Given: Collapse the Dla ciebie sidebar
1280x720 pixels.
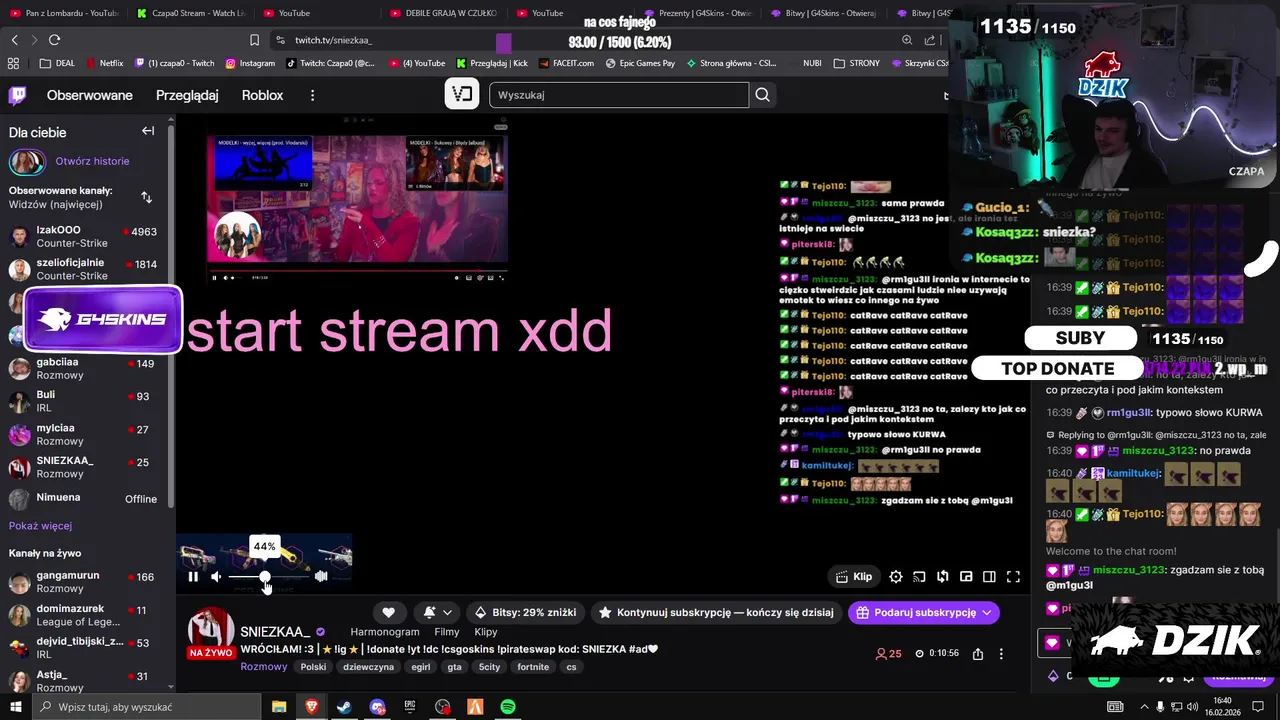Looking at the screenshot, I should [x=148, y=131].
